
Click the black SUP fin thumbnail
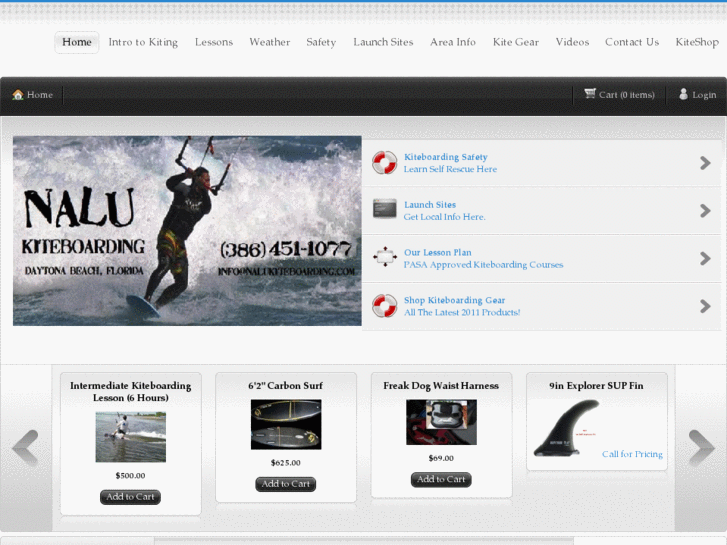point(566,428)
